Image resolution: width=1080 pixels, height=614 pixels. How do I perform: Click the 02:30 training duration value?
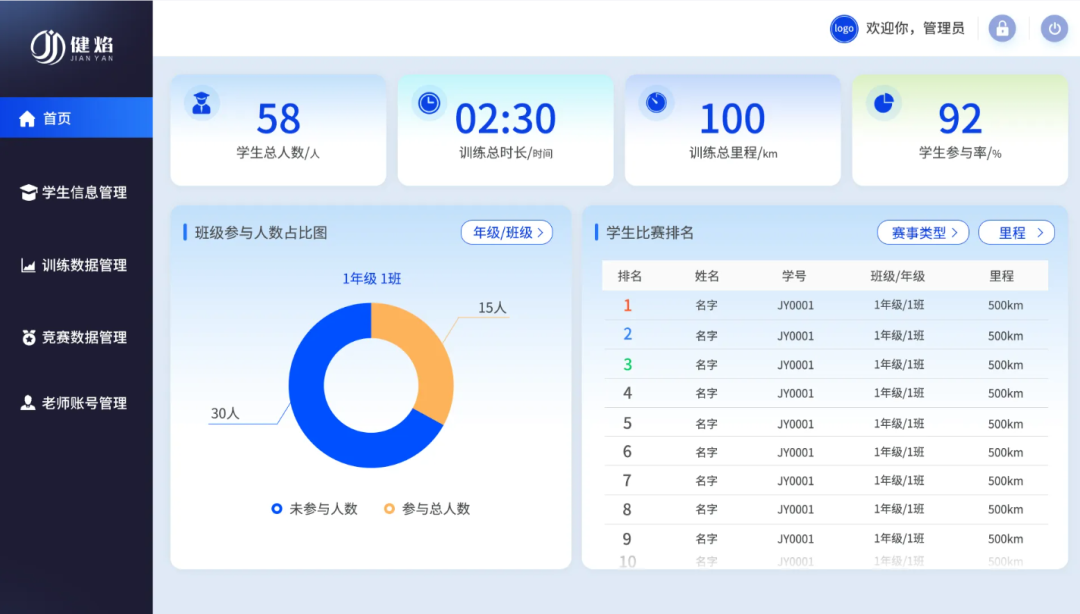pyautogui.click(x=506, y=119)
